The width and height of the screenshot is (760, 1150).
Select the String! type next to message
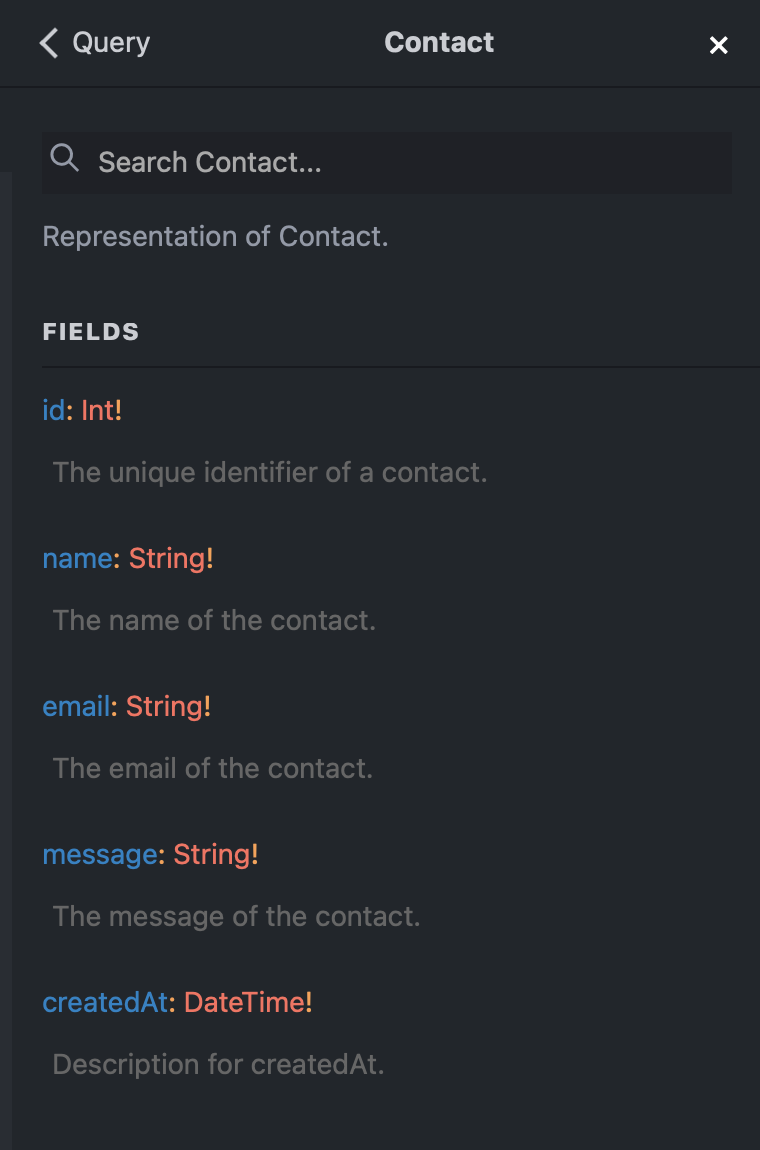(216, 854)
